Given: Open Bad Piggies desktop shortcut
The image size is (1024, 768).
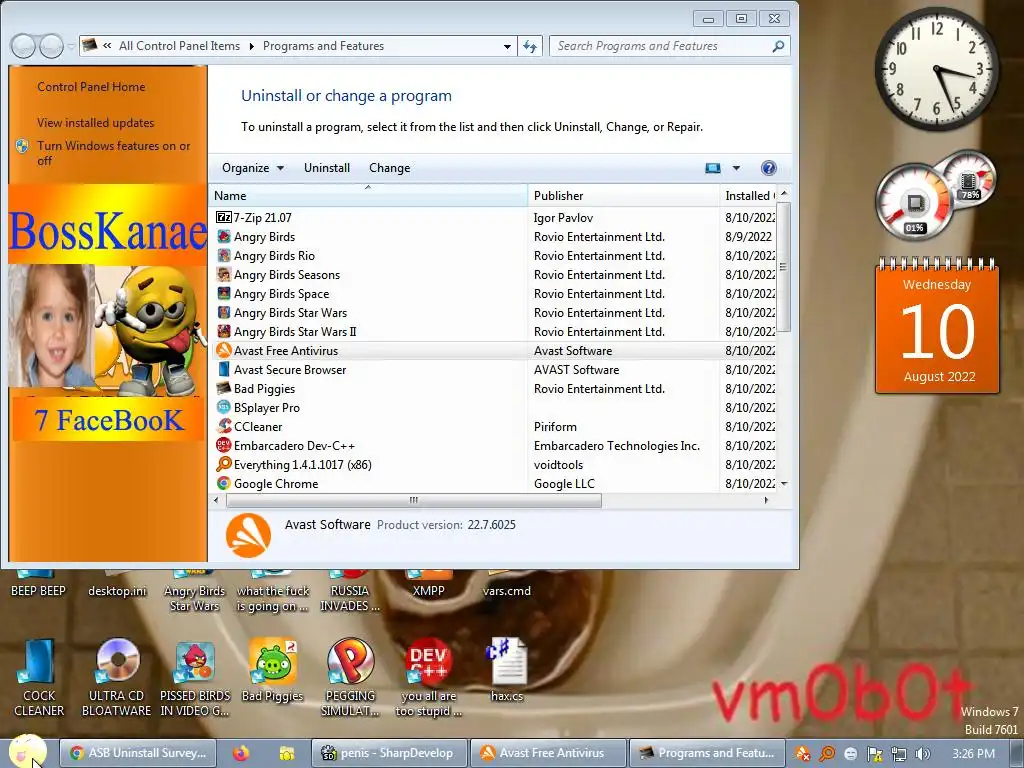Looking at the screenshot, I should tap(272, 670).
